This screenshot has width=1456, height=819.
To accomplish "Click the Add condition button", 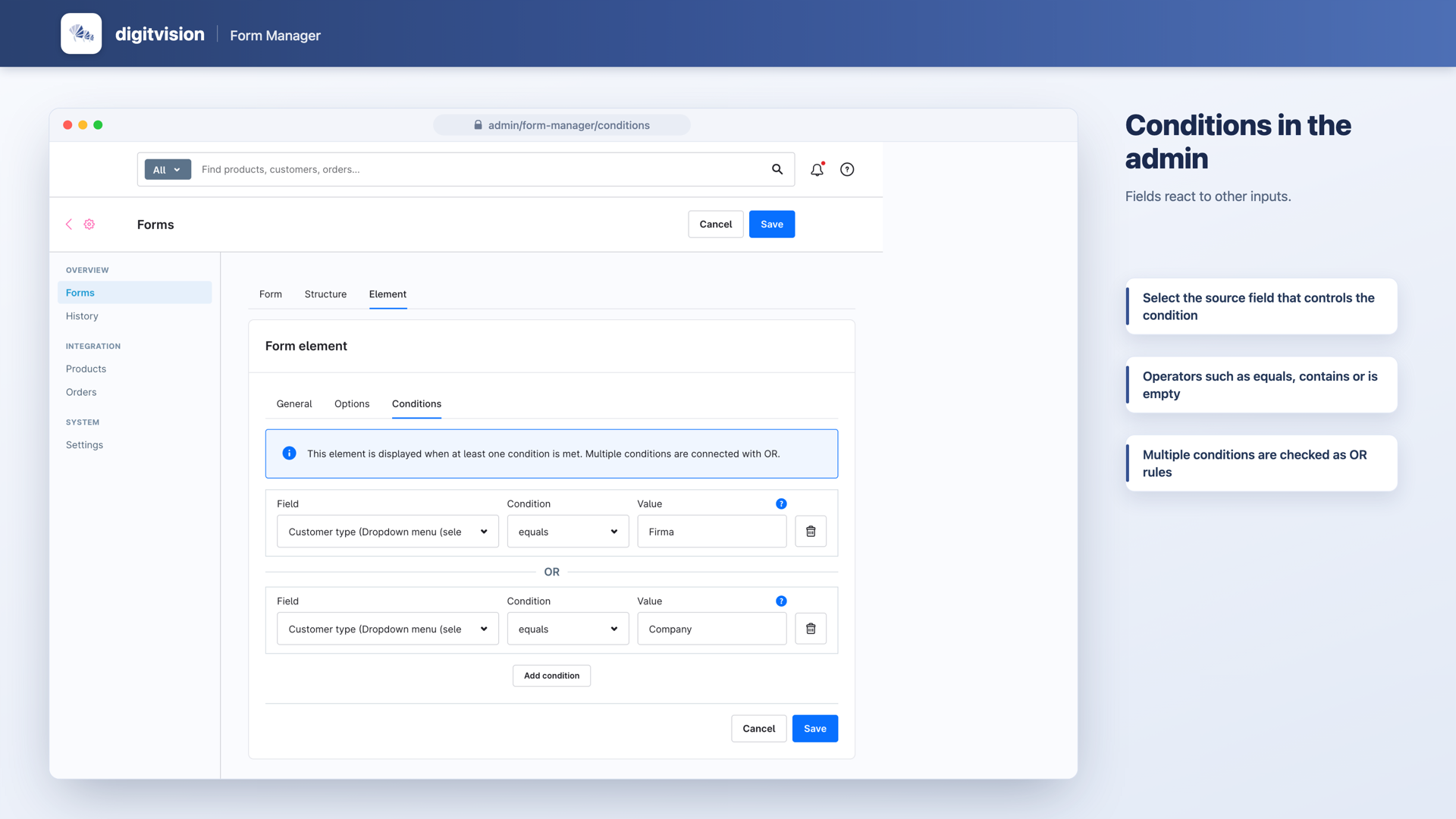I will click(551, 676).
